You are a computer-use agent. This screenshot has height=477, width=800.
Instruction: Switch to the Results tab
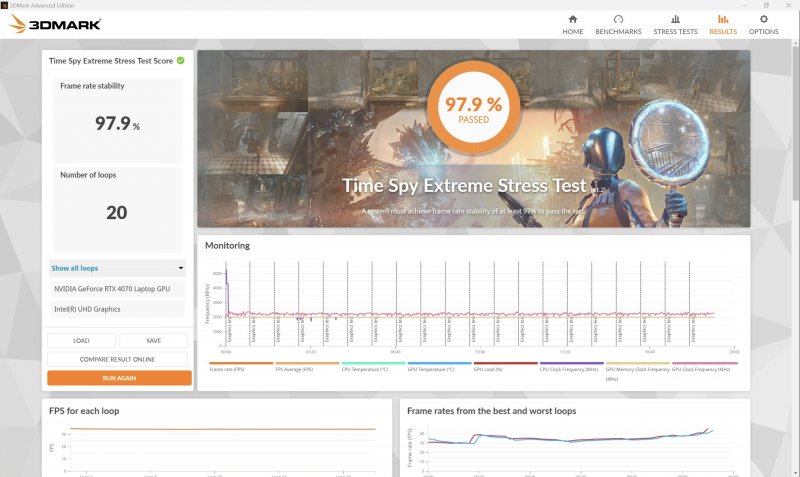[x=723, y=24]
